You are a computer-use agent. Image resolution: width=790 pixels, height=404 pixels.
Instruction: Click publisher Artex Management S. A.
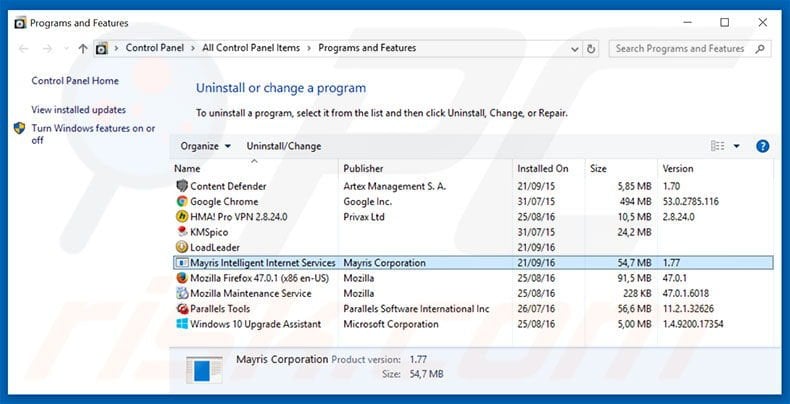pos(394,186)
